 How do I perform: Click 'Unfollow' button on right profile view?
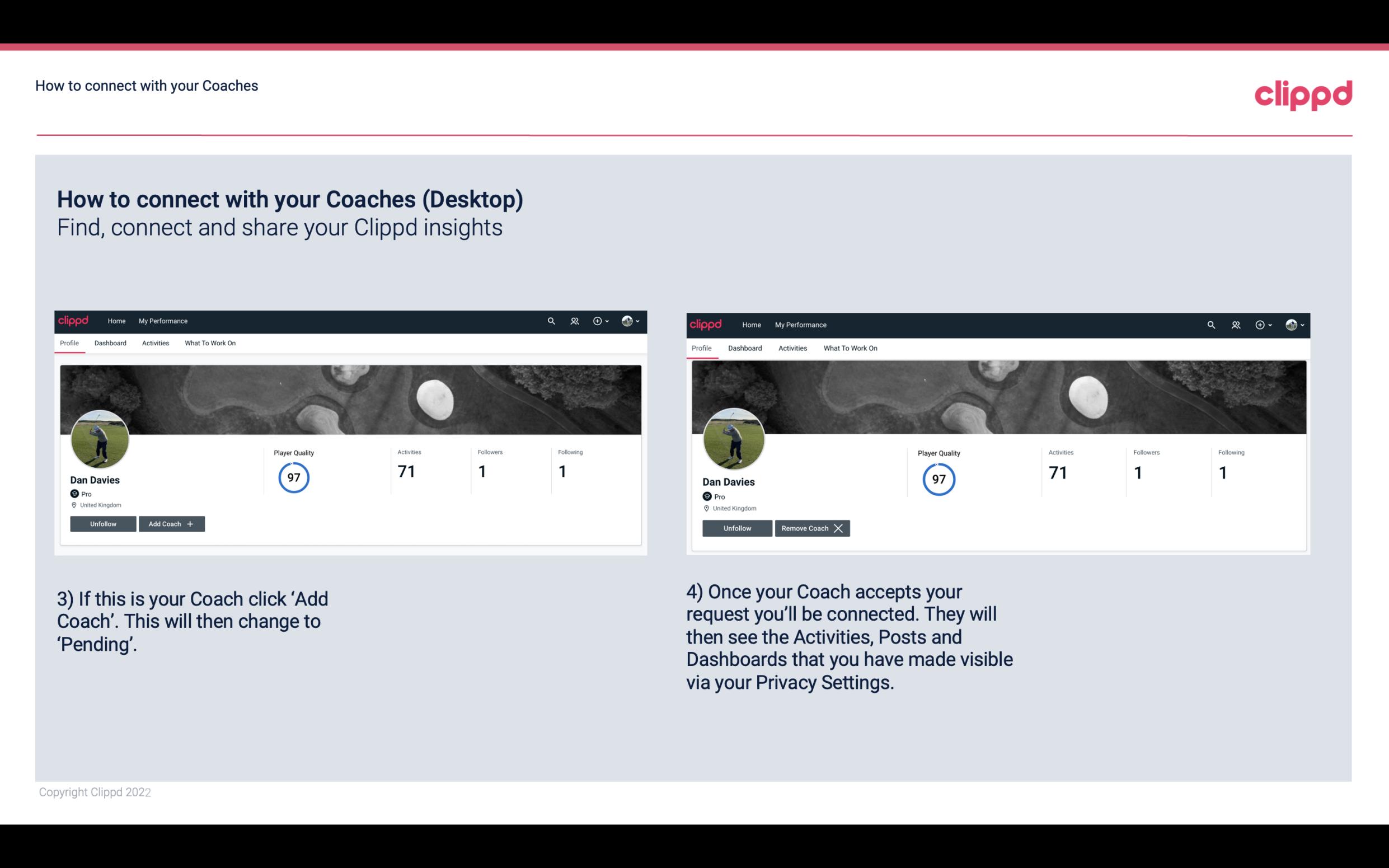[x=736, y=528]
